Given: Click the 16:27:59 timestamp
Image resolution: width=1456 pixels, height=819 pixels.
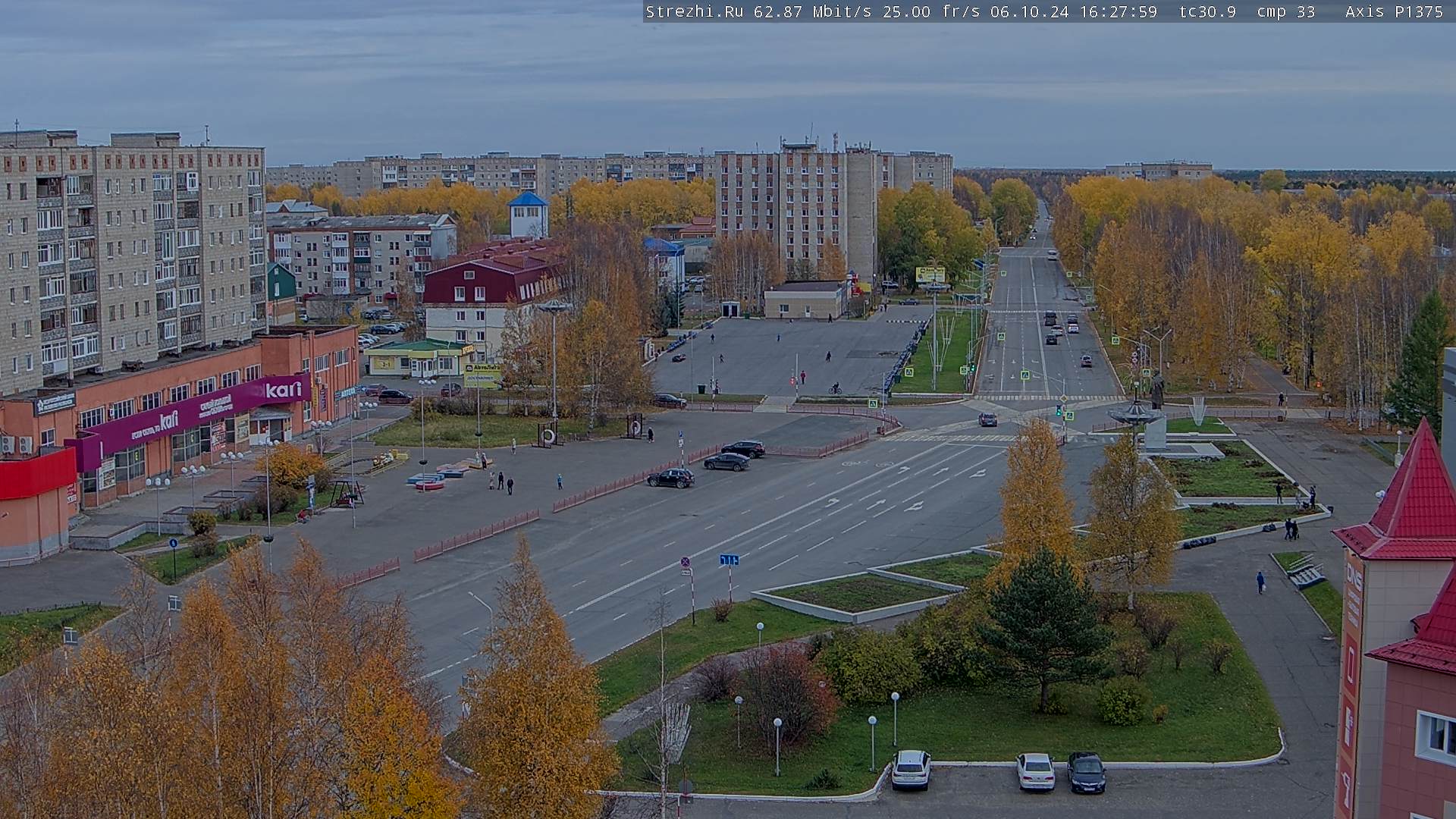Looking at the screenshot, I should click(1120, 11).
